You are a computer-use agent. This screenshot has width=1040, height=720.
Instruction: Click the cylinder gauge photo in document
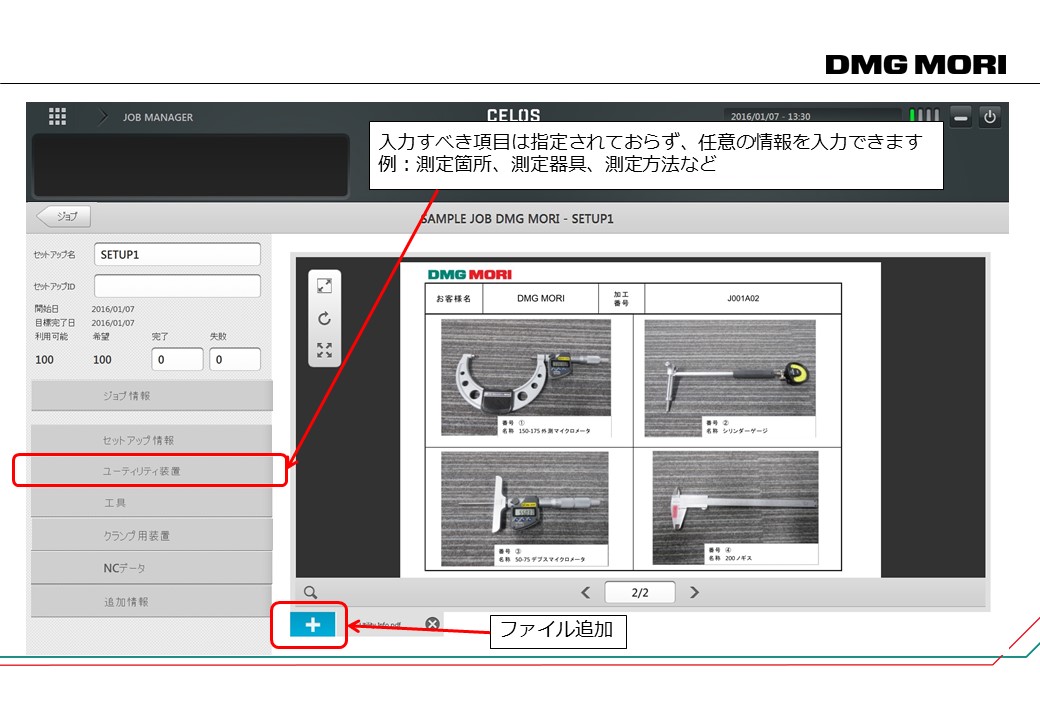(730, 378)
